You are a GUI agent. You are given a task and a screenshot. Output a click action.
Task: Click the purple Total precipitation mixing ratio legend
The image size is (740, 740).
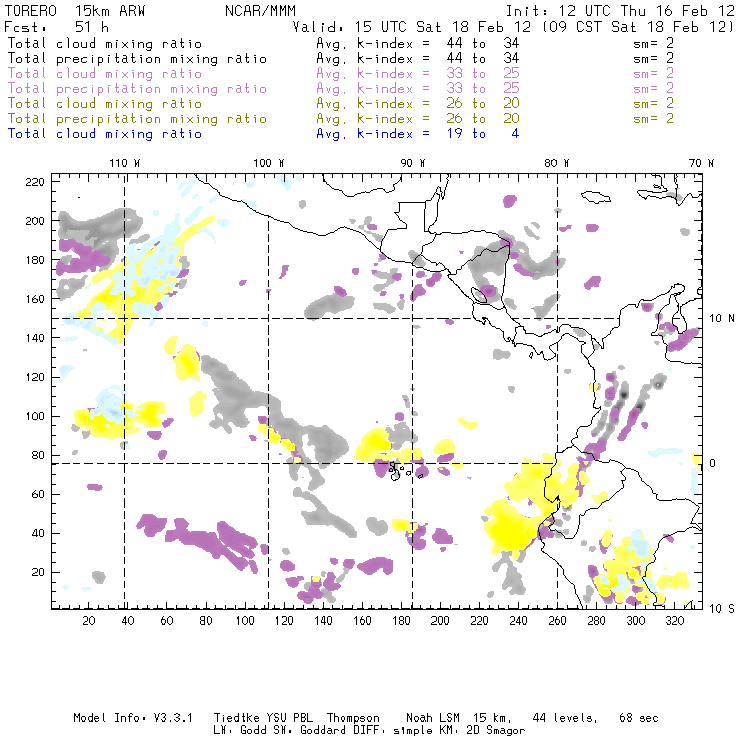coord(137,88)
